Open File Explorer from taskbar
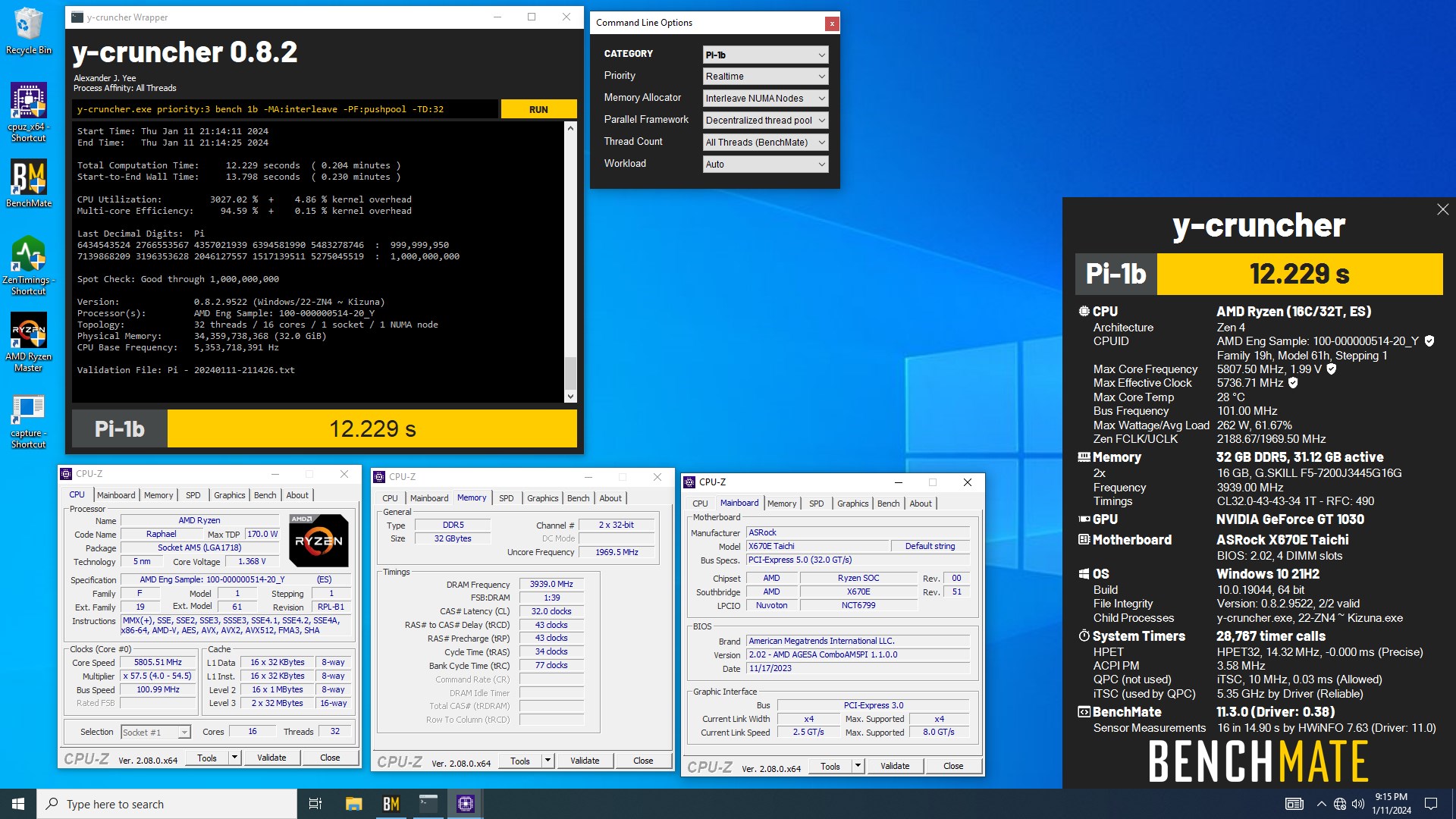The image size is (1456, 819). pyautogui.click(x=353, y=804)
